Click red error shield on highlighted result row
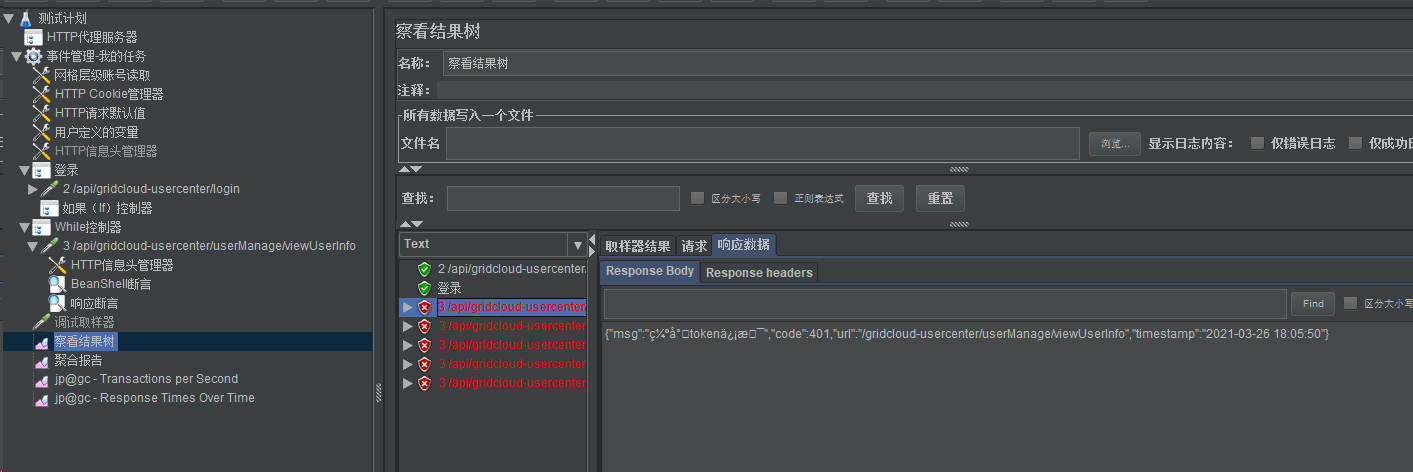The image size is (1413, 472). click(425, 307)
